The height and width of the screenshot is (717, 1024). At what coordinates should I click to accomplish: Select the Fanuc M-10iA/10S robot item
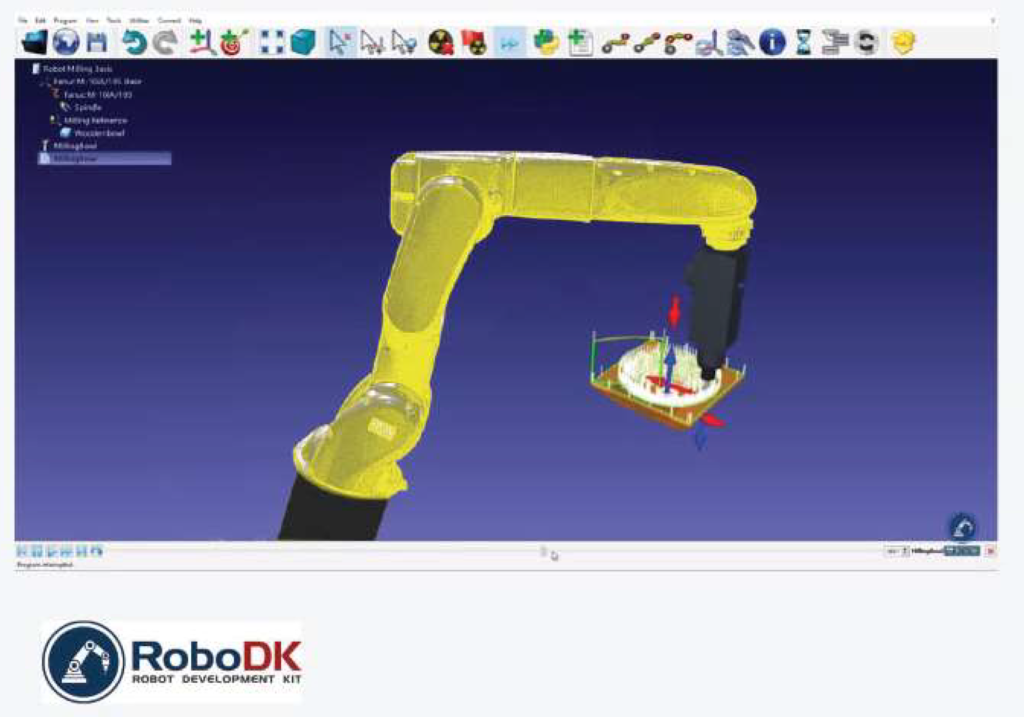click(x=92, y=95)
